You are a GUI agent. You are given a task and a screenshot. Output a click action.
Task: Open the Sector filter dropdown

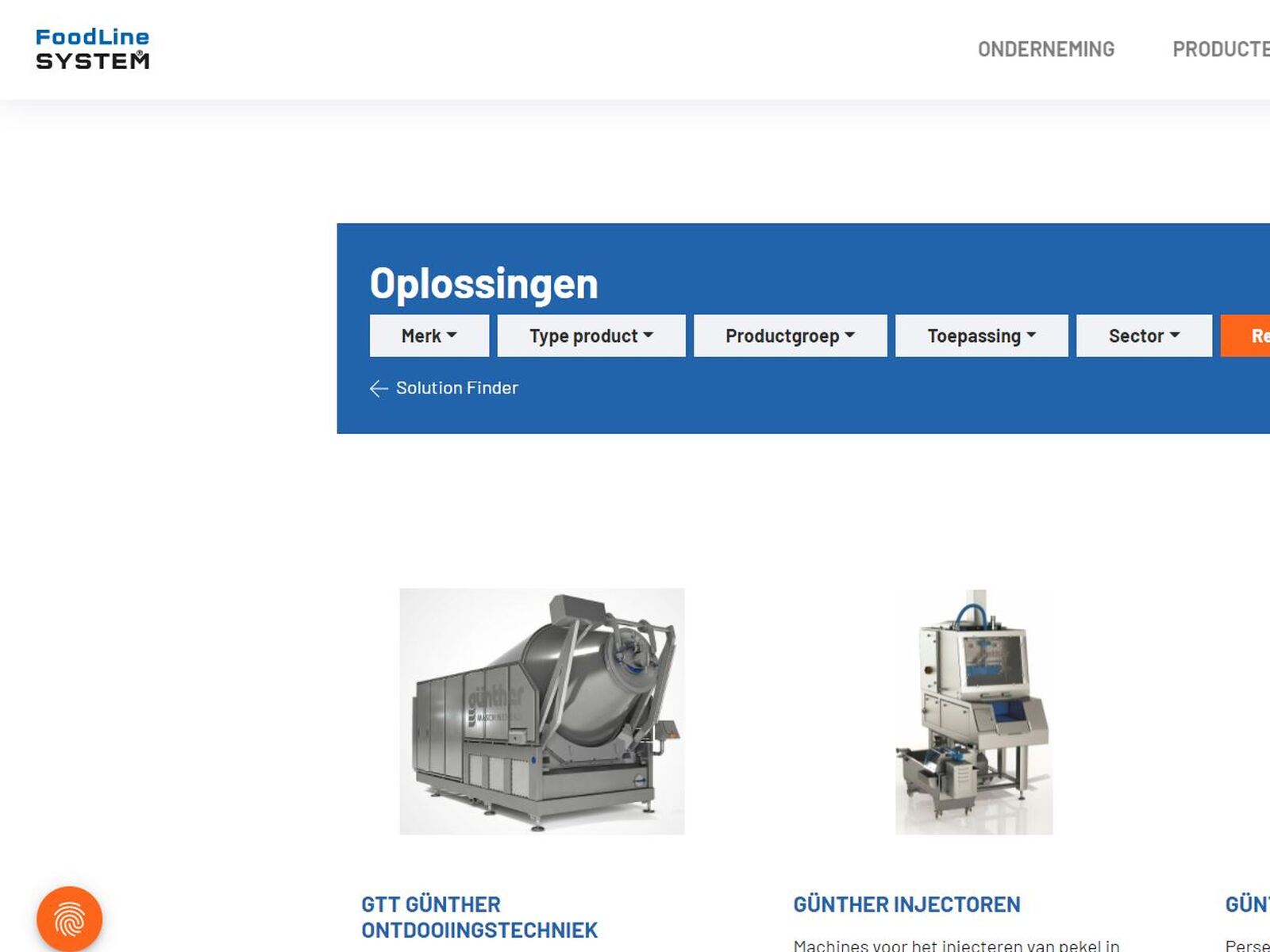(1145, 336)
